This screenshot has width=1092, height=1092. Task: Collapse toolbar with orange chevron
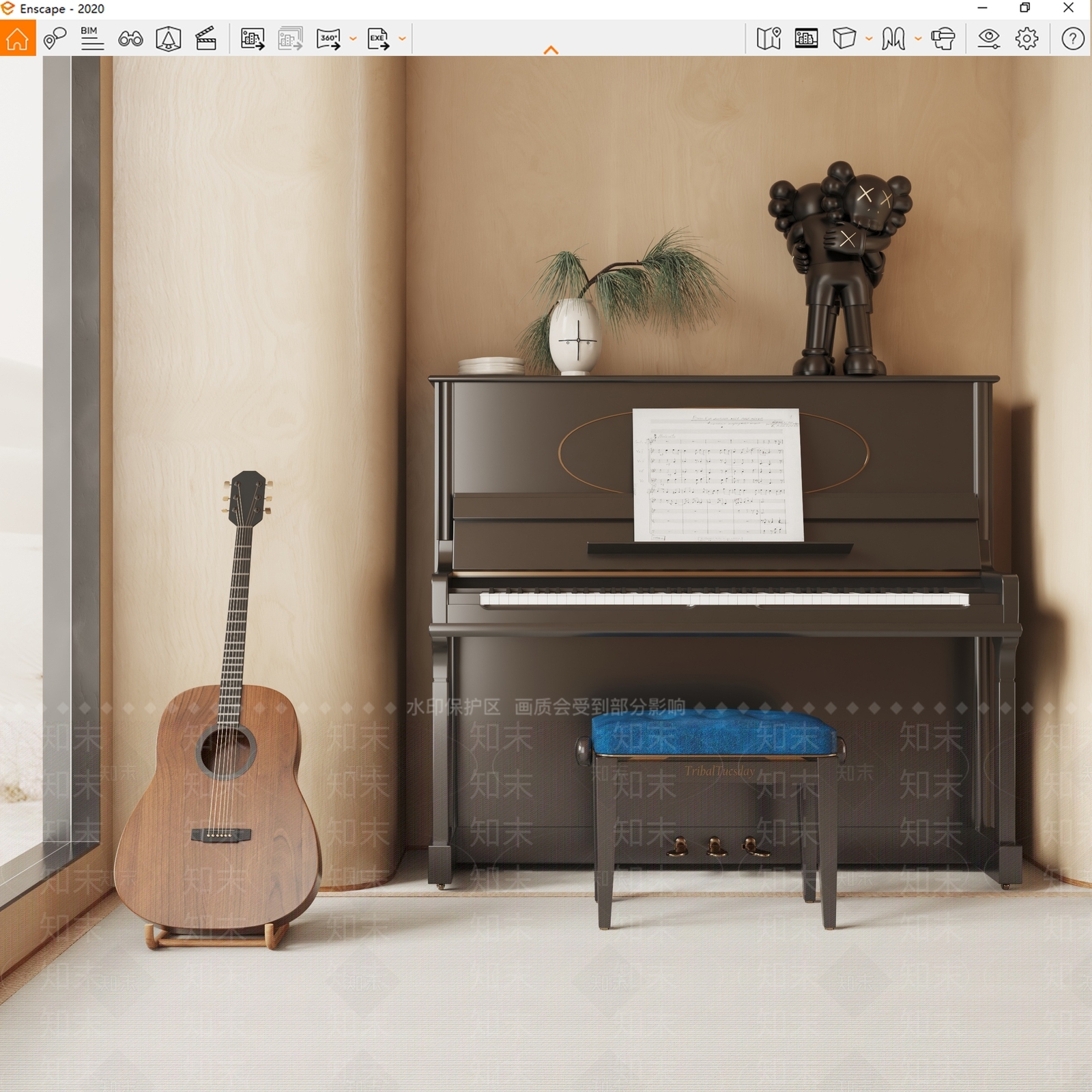click(x=551, y=50)
